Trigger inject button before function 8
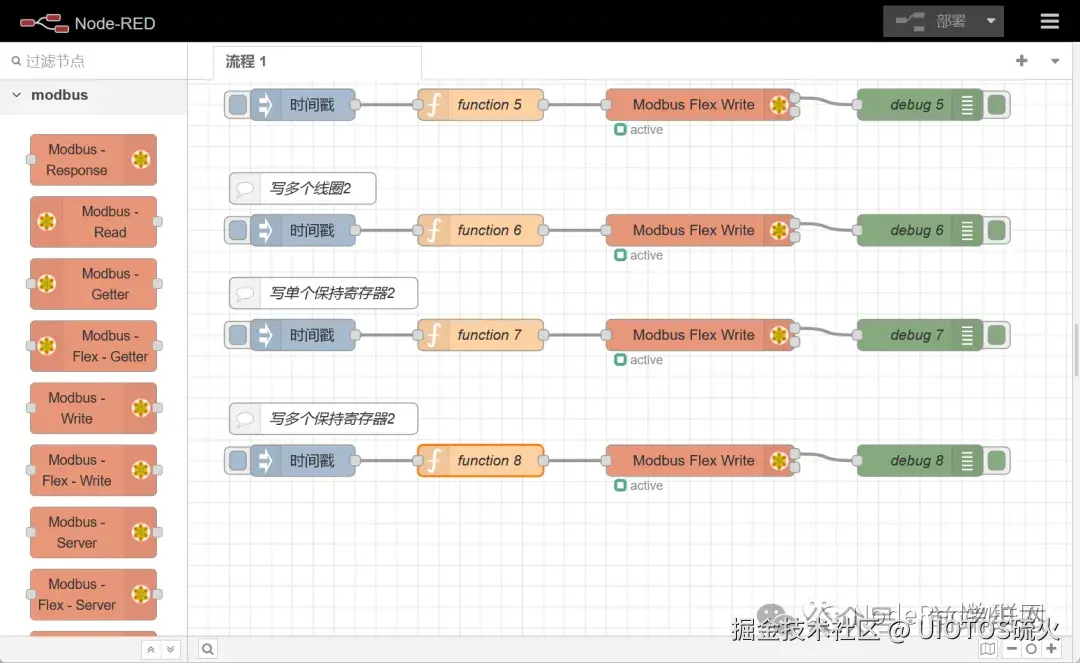The width and height of the screenshot is (1080, 663). click(x=238, y=461)
